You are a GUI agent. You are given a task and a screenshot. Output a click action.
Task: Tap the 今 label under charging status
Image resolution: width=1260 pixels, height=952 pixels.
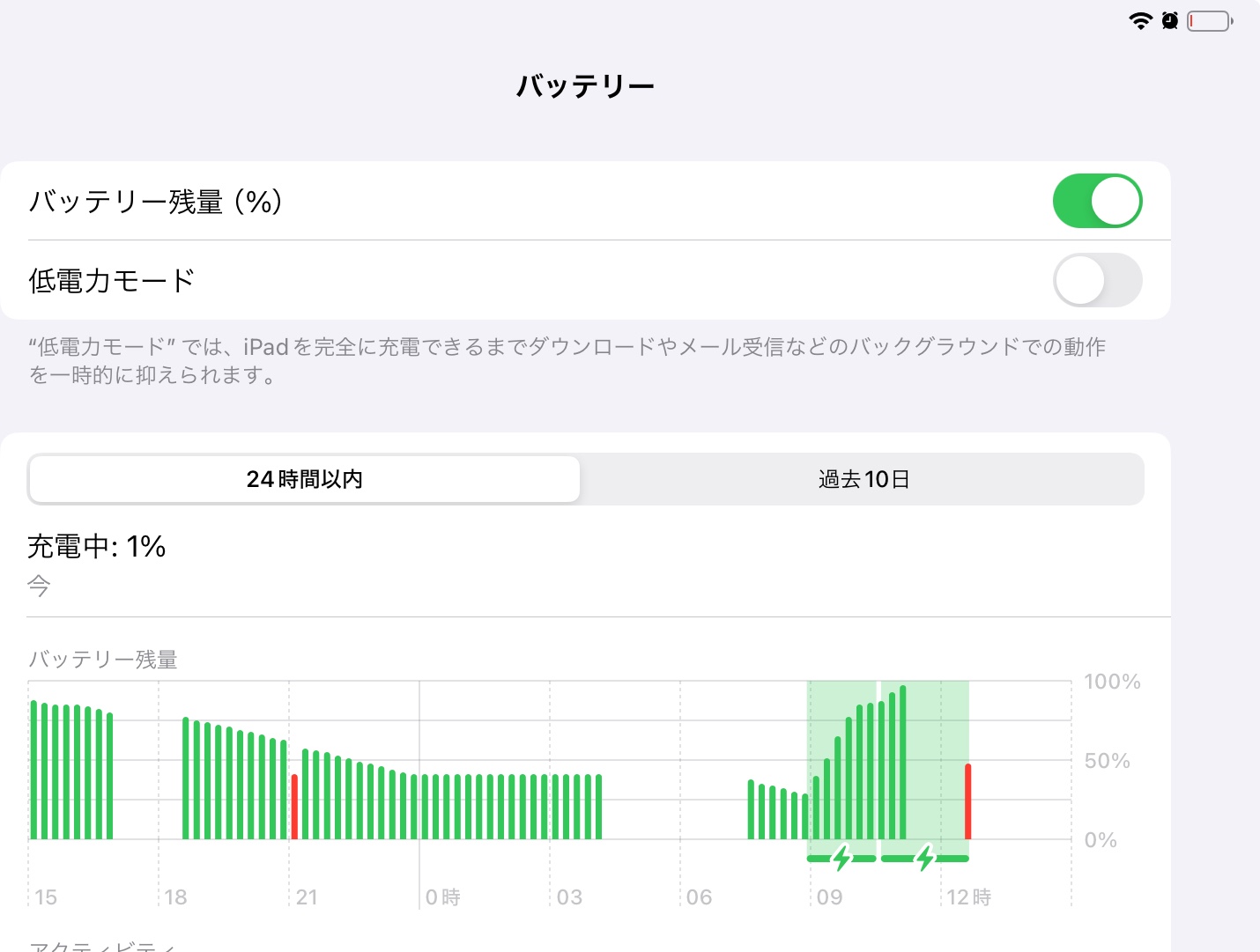coord(39,586)
